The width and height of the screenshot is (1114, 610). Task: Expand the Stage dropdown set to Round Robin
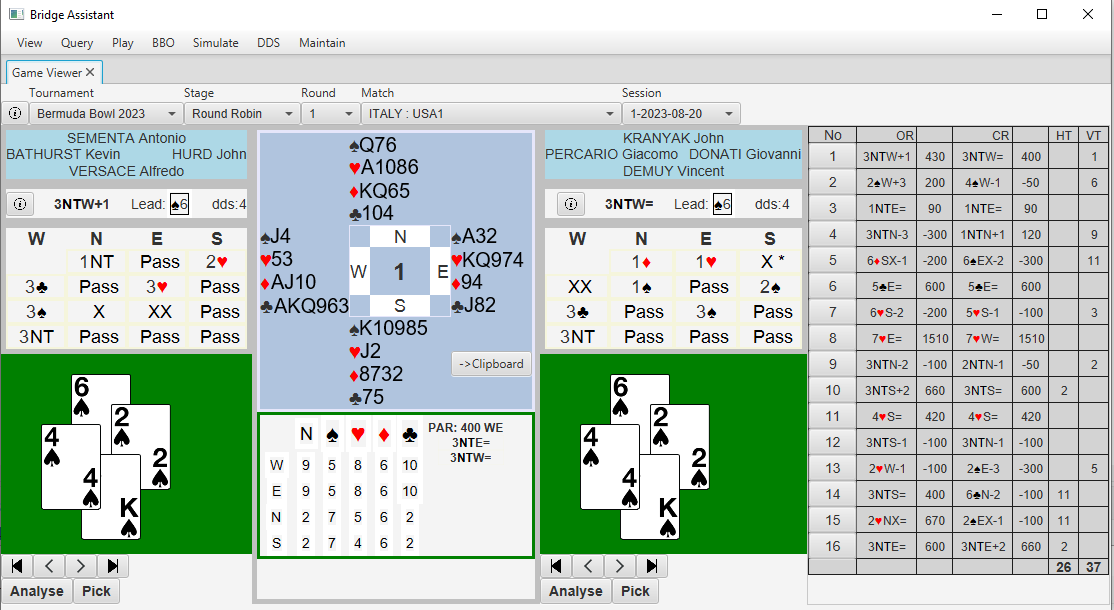click(x=242, y=114)
